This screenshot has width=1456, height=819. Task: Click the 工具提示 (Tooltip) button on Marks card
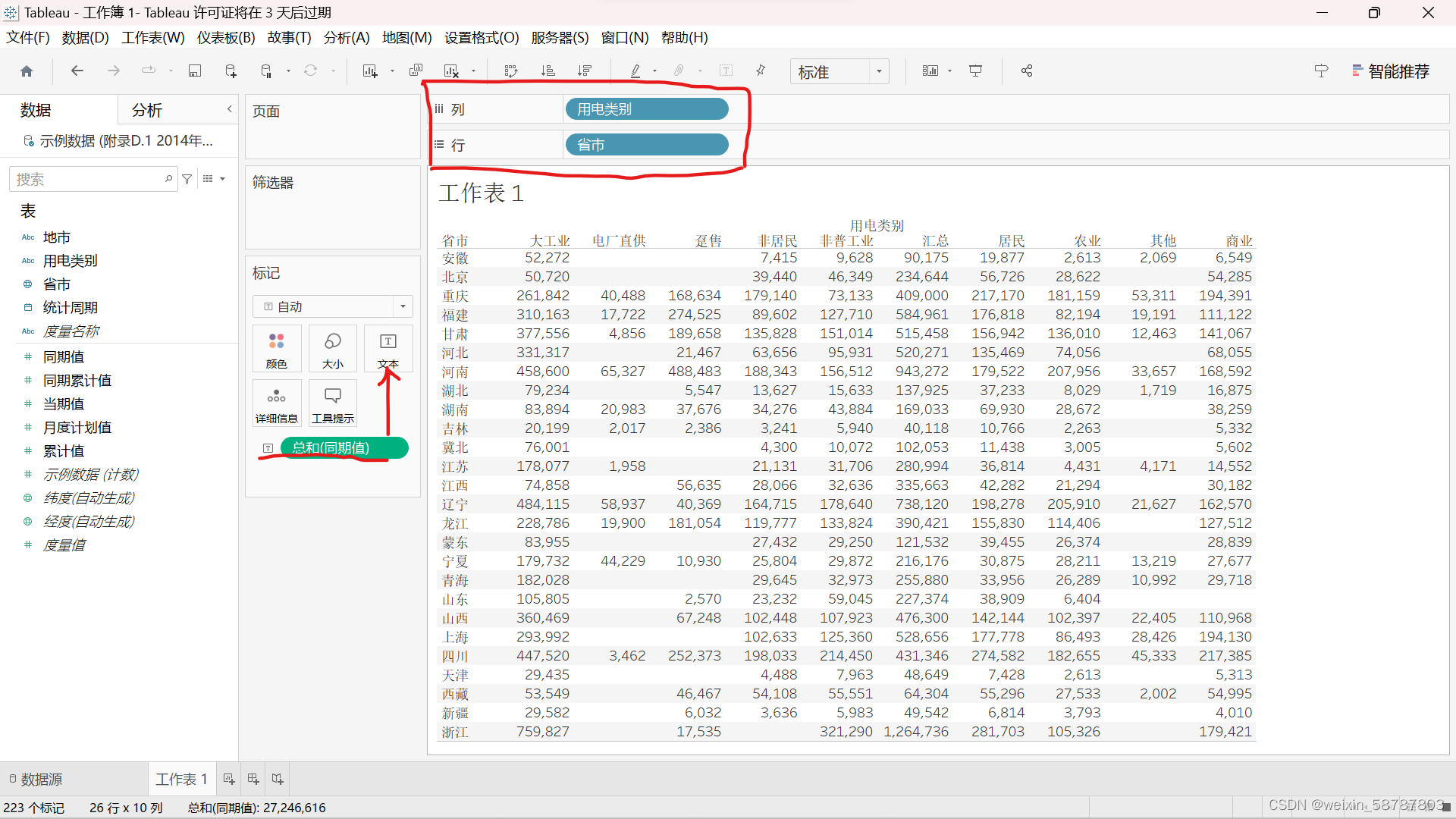click(332, 403)
